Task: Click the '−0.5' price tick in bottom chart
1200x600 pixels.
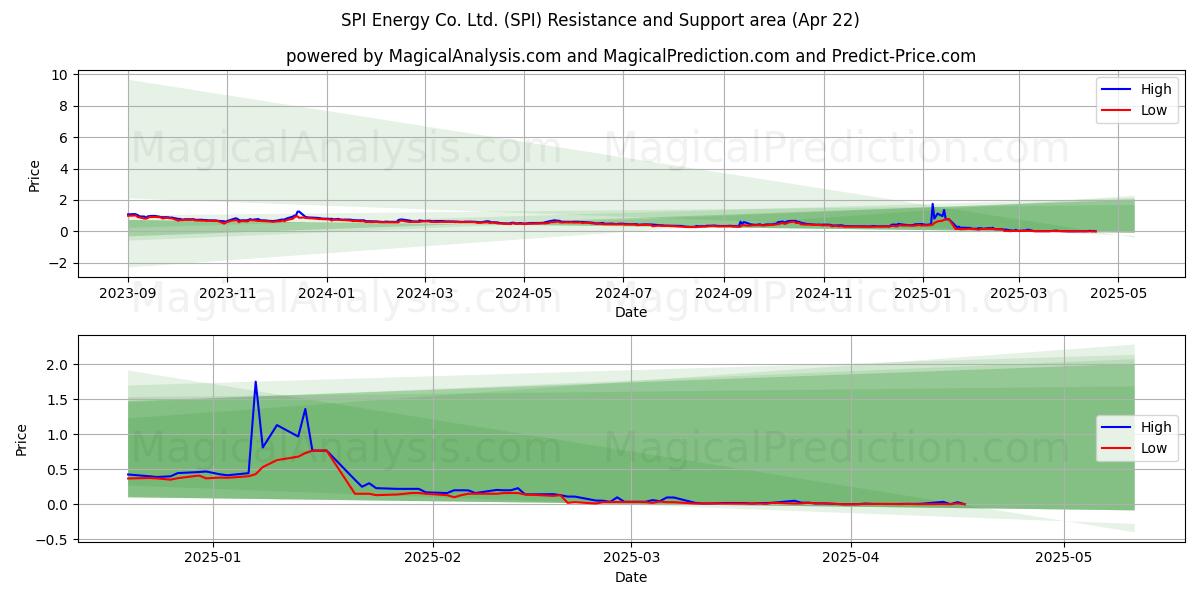Action: 51,540
